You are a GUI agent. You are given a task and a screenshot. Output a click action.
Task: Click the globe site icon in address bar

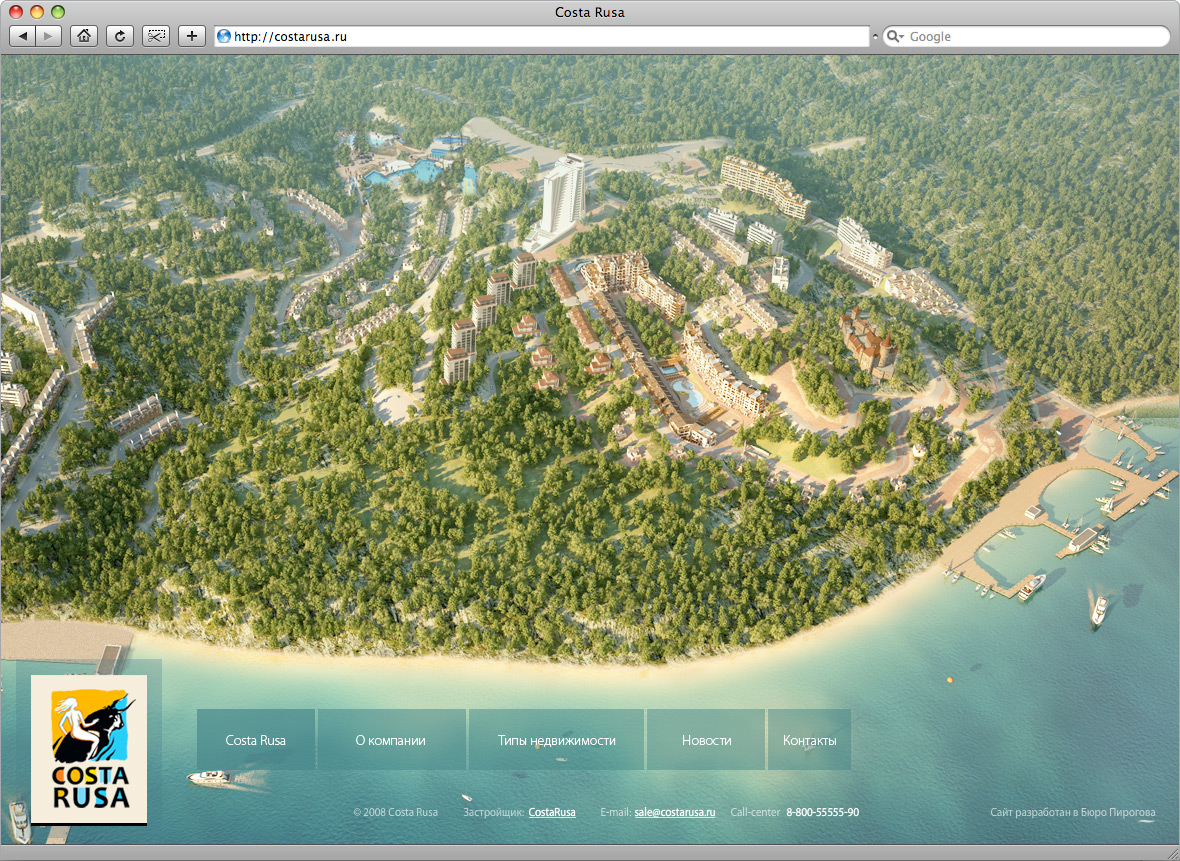point(224,36)
